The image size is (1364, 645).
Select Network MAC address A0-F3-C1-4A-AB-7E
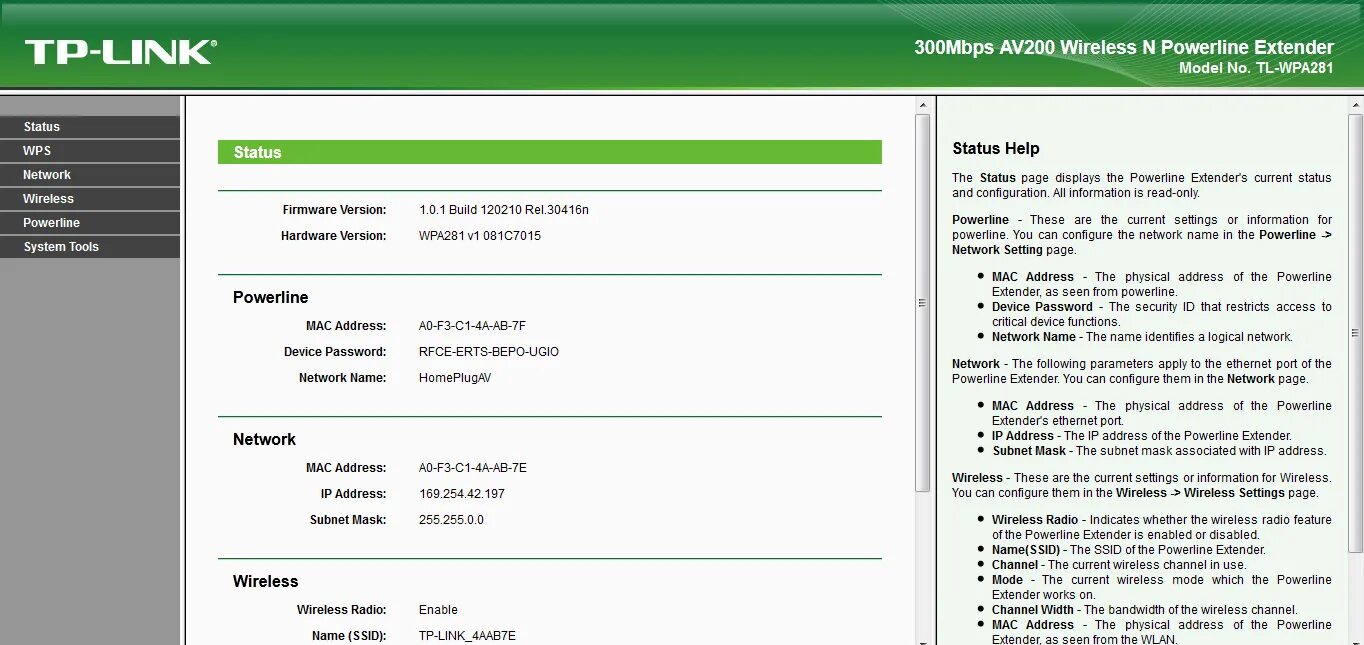(x=473, y=468)
